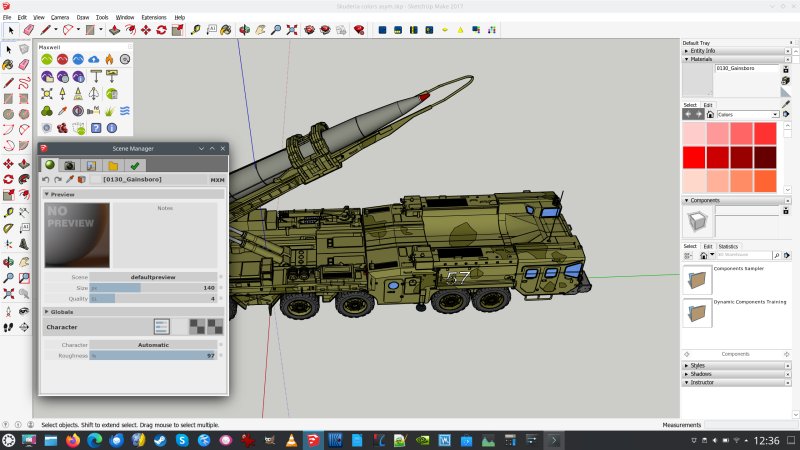Click the Automatic character button
Viewport: 800px width, 450px height.
point(153,344)
